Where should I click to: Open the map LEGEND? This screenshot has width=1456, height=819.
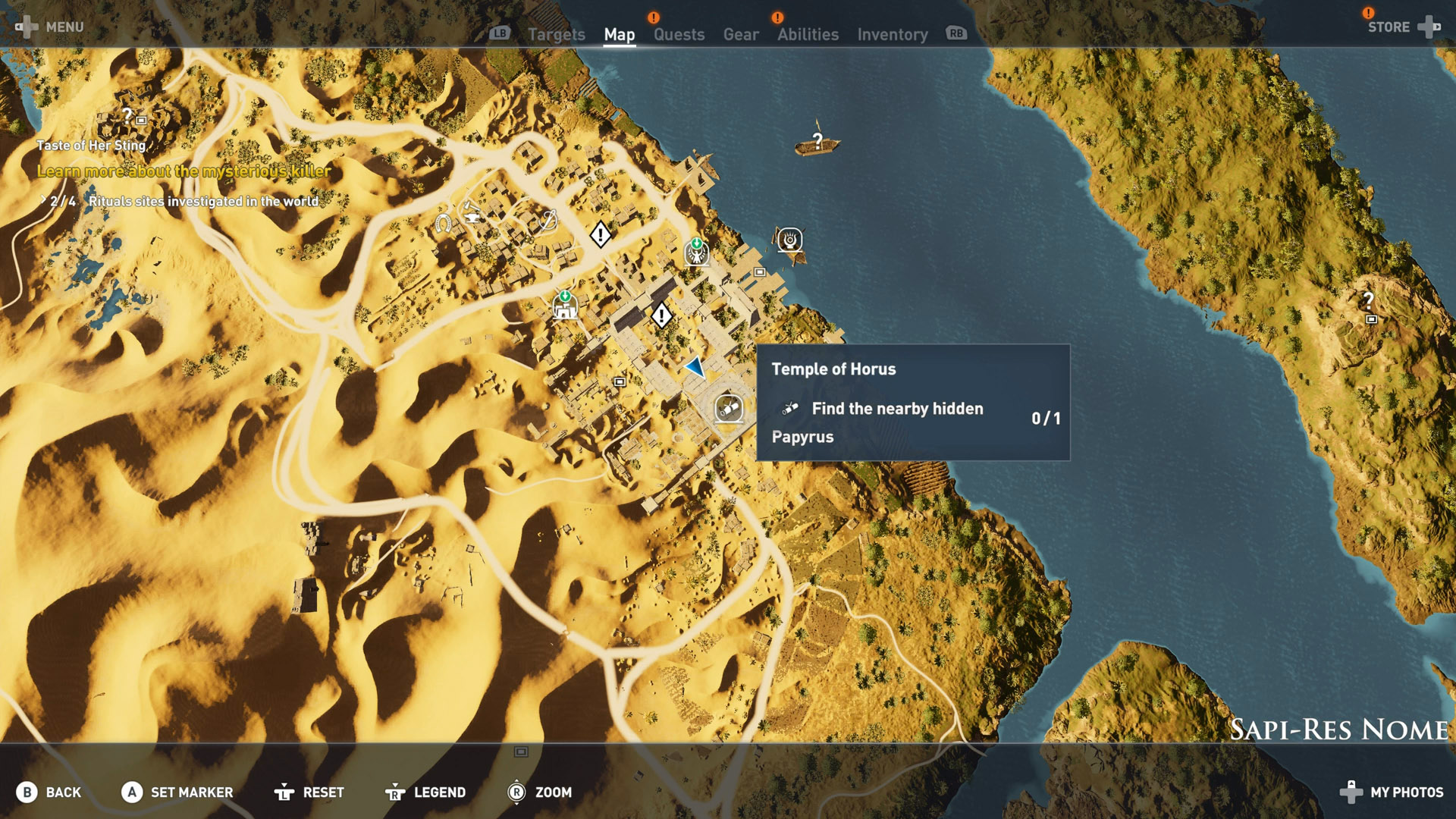425,792
